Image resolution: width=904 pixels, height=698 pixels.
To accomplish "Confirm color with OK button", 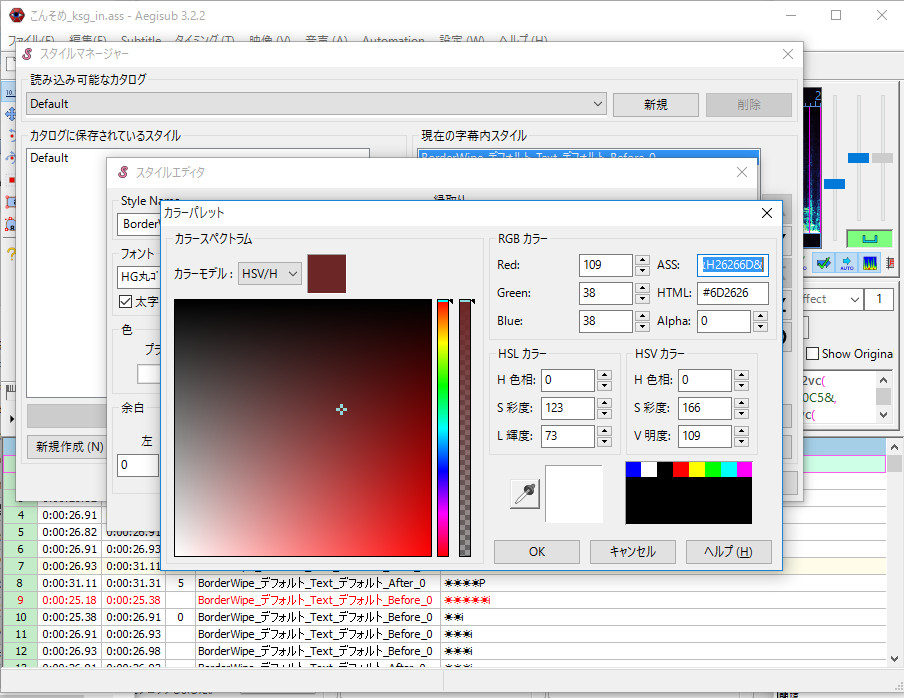I will (x=537, y=552).
